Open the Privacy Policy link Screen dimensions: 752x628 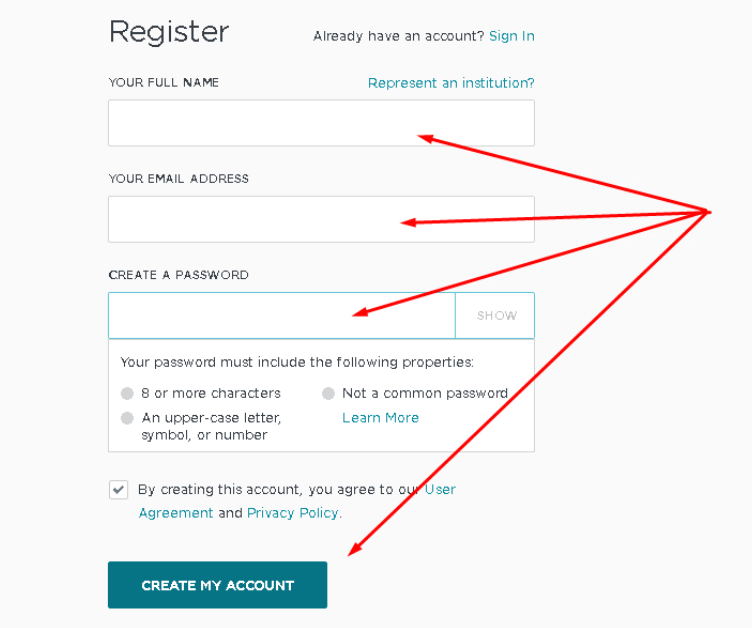[x=293, y=513]
